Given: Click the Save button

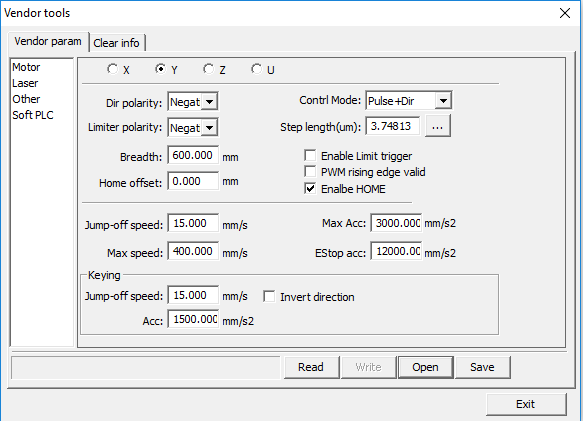Looking at the screenshot, I should point(482,367).
